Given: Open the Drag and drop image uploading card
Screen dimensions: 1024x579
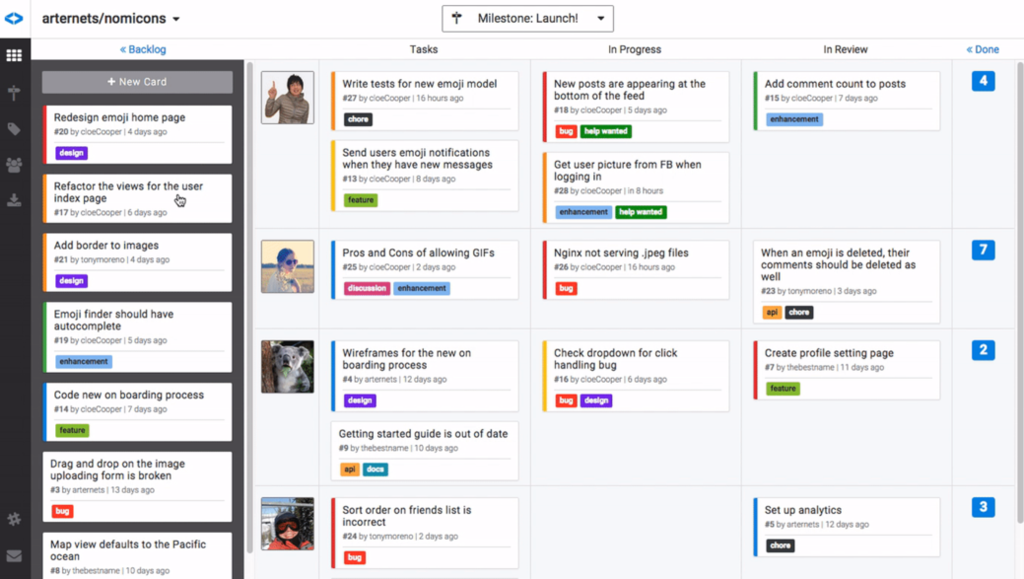Looking at the screenshot, I should point(137,487).
